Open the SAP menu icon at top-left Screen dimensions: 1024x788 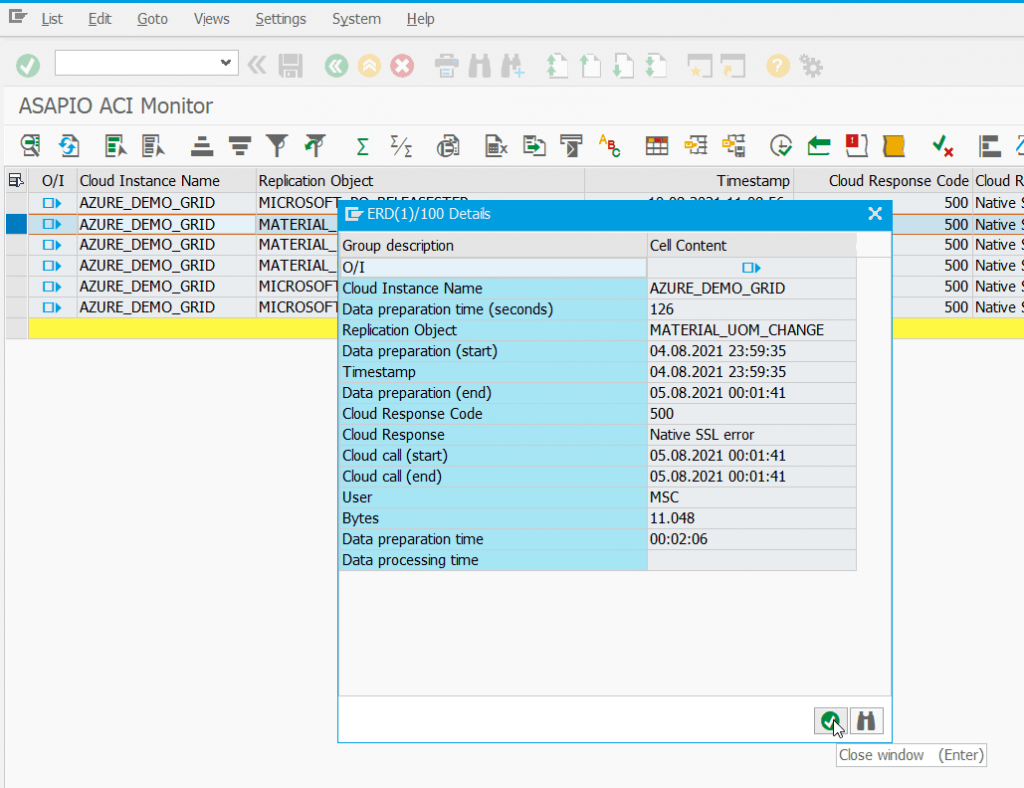[17, 18]
